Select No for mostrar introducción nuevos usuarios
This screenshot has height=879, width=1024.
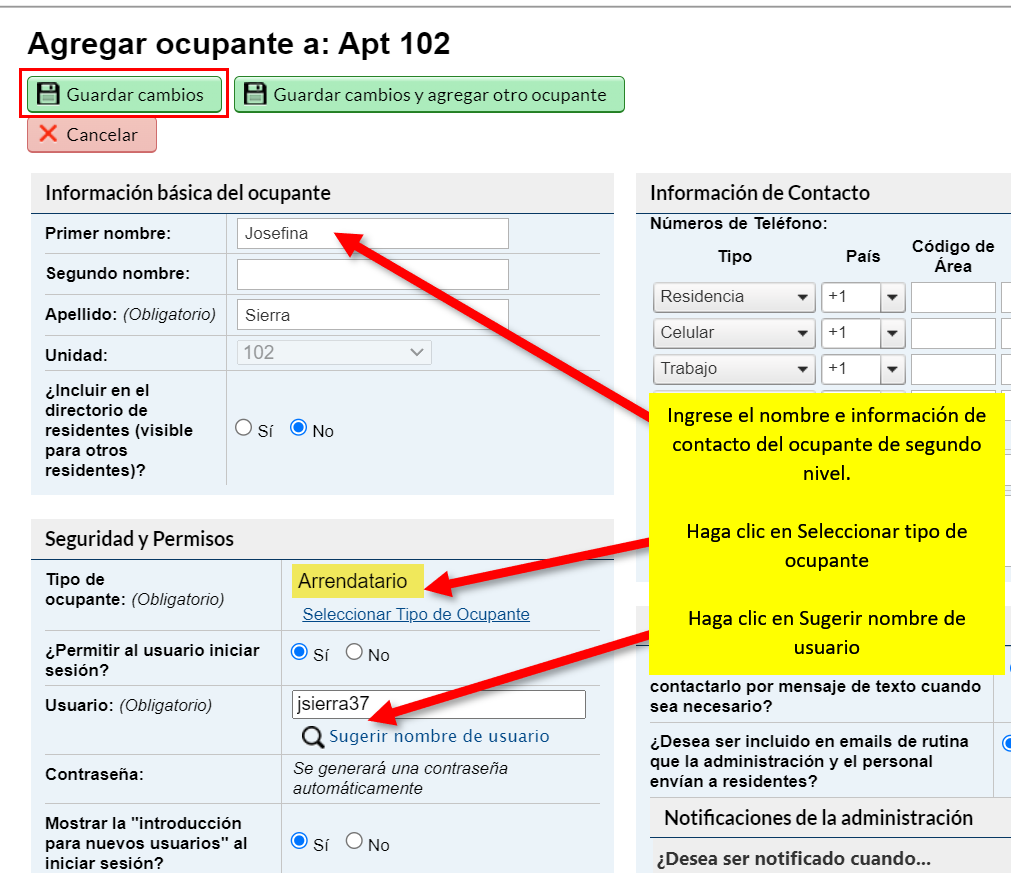(x=354, y=840)
